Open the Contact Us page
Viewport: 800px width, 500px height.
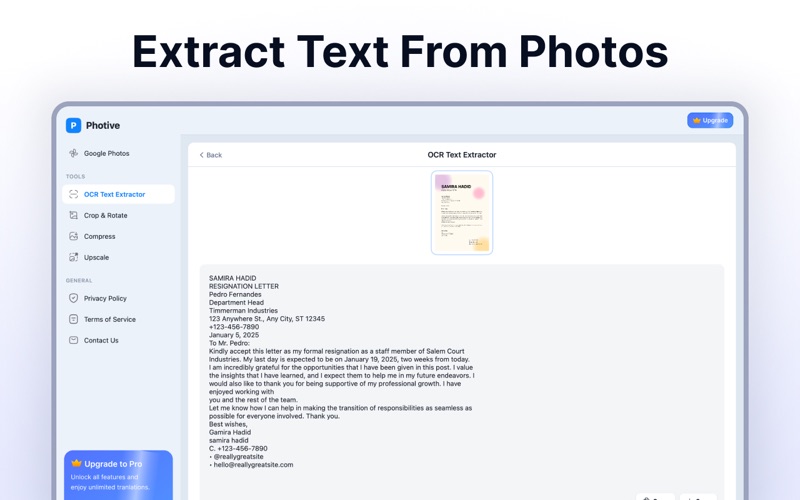pyautogui.click(x=118, y=340)
